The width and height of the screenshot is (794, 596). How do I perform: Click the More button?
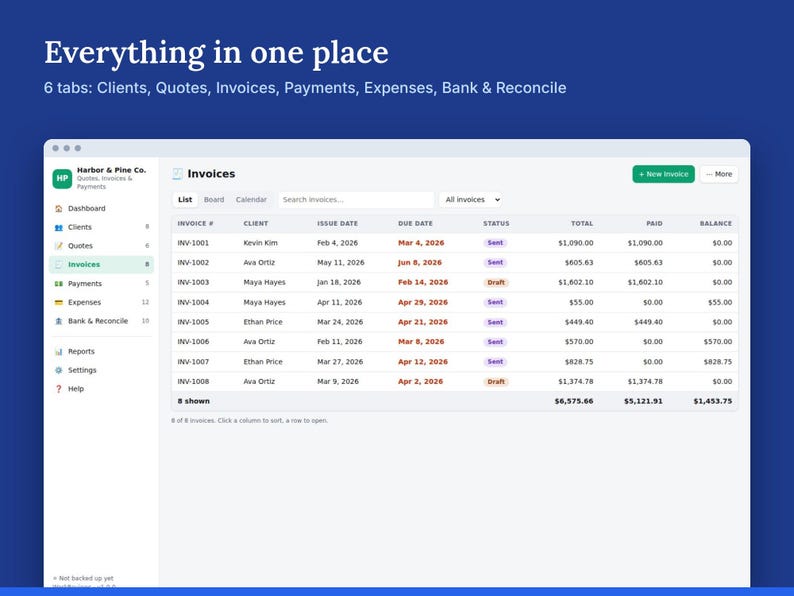pyautogui.click(x=719, y=174)
